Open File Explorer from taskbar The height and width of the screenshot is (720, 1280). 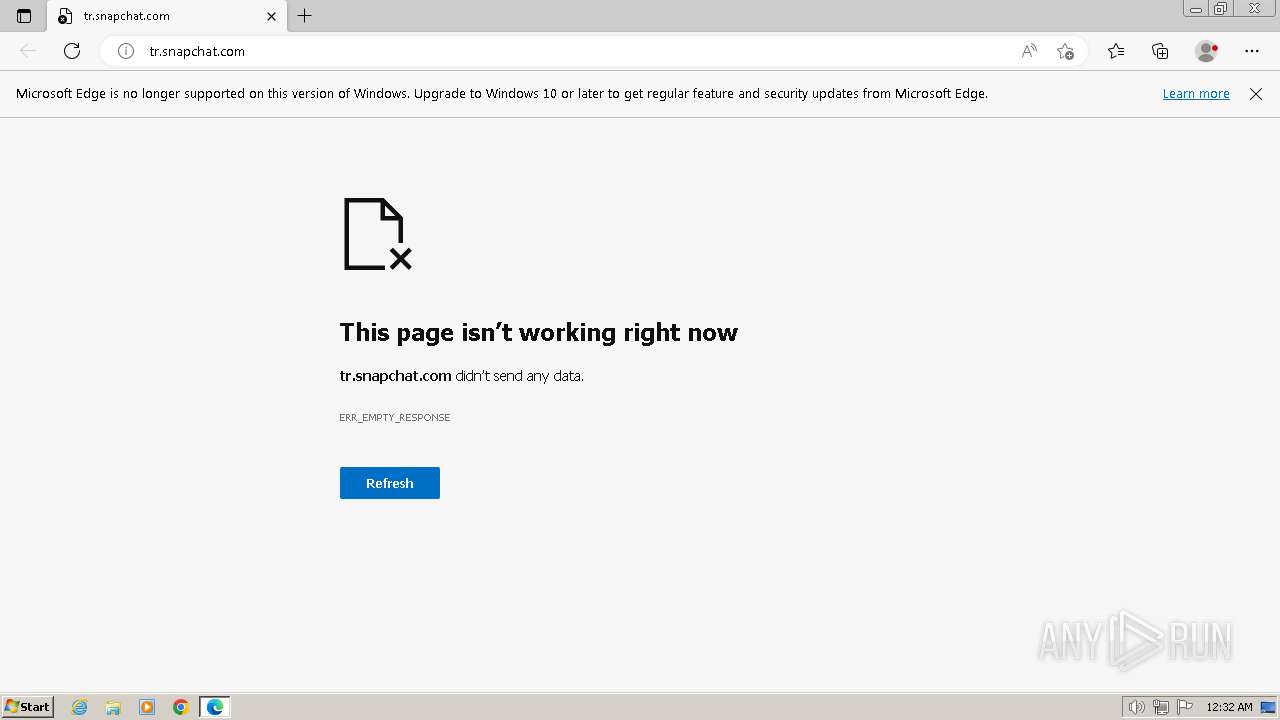point(113,707)
